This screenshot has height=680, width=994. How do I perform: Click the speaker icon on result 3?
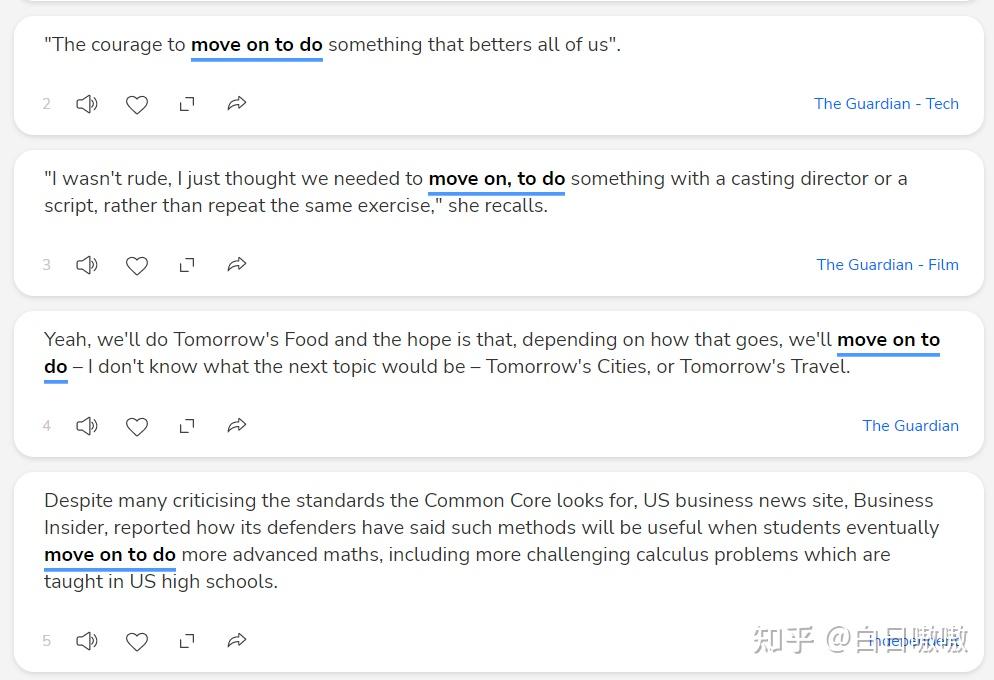(87, 264)
